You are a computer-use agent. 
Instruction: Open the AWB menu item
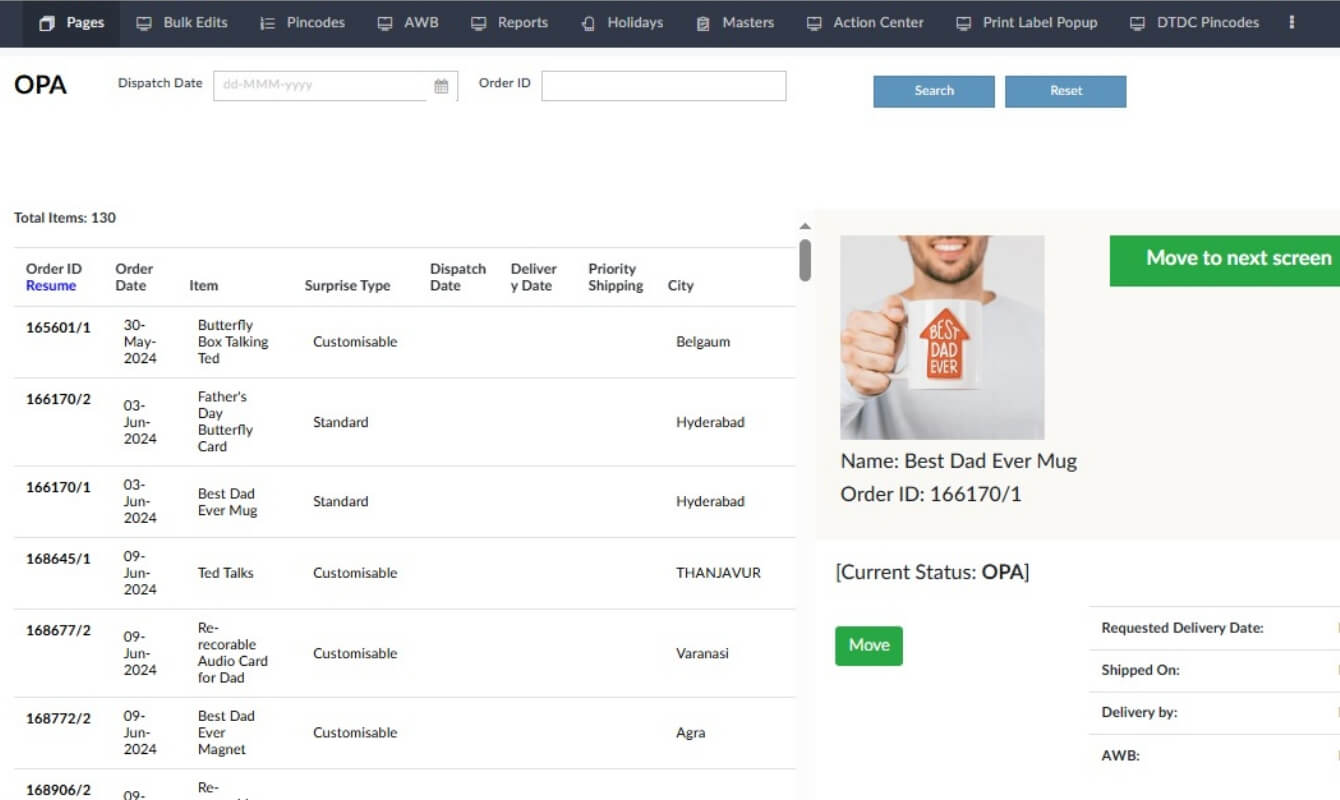(408, 22)
